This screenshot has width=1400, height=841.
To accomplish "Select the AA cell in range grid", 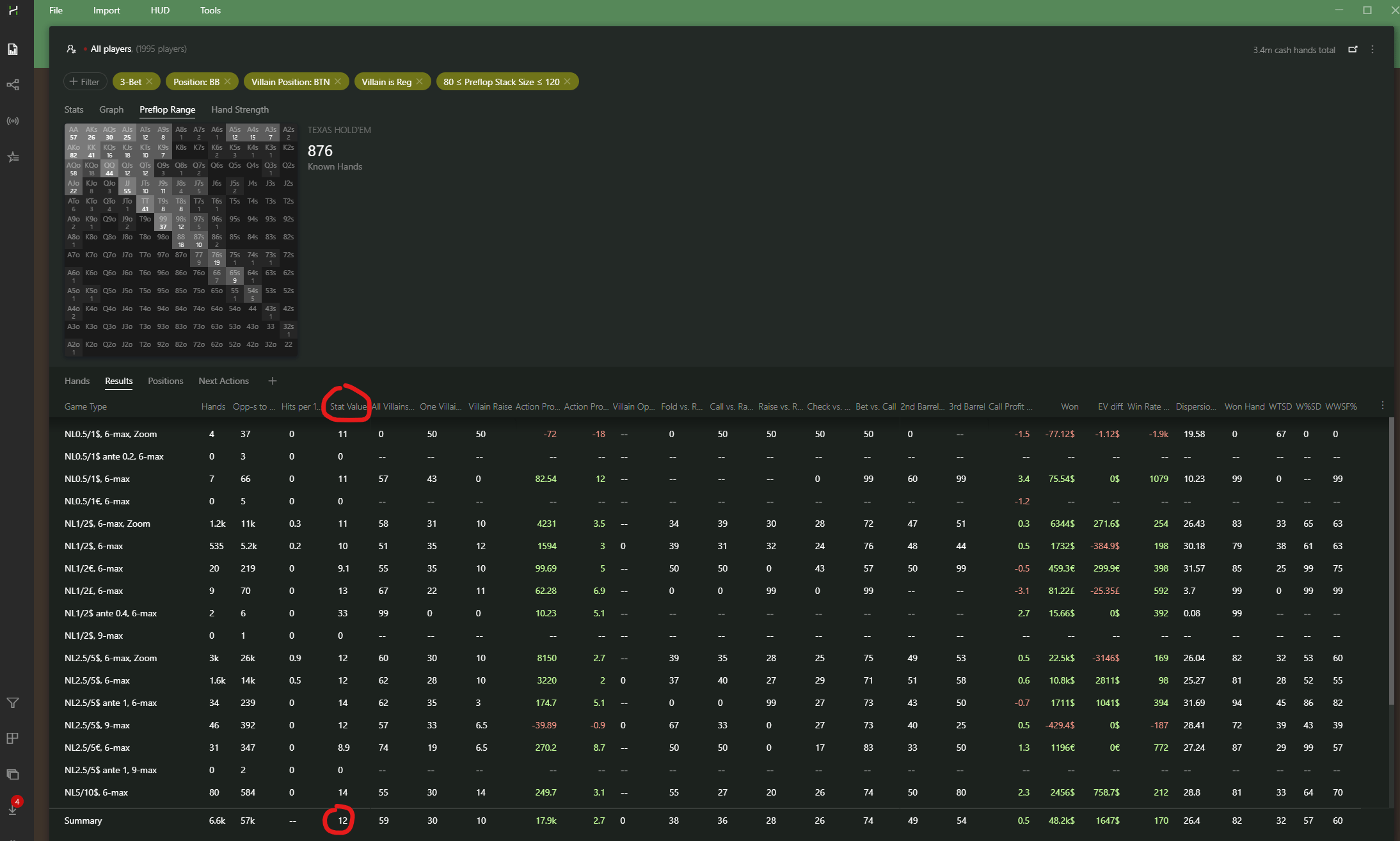I will (x=74, y=133).
